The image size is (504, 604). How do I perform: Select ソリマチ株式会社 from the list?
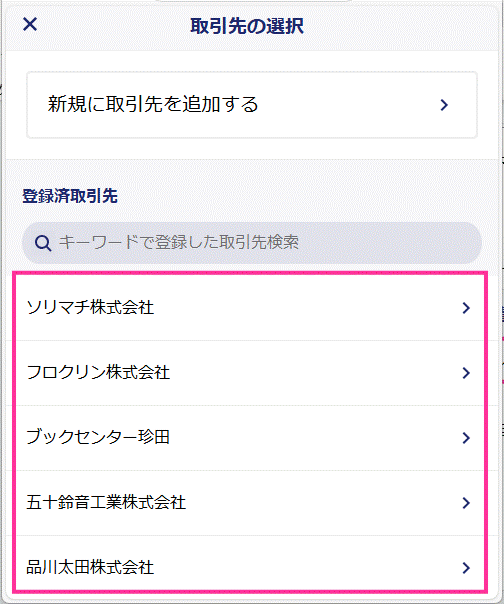point(90,308)
